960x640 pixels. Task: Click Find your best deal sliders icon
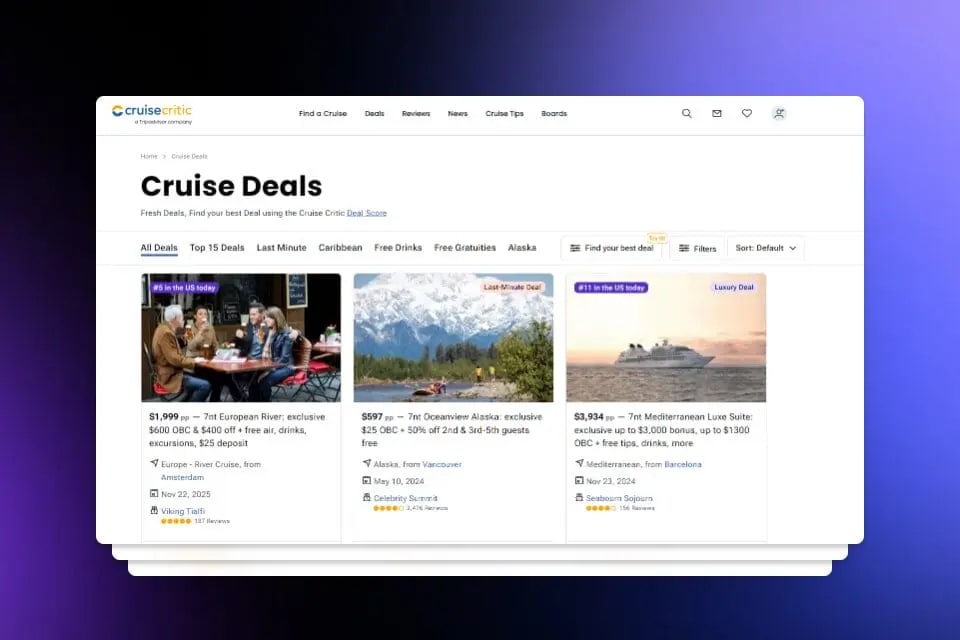575,248
